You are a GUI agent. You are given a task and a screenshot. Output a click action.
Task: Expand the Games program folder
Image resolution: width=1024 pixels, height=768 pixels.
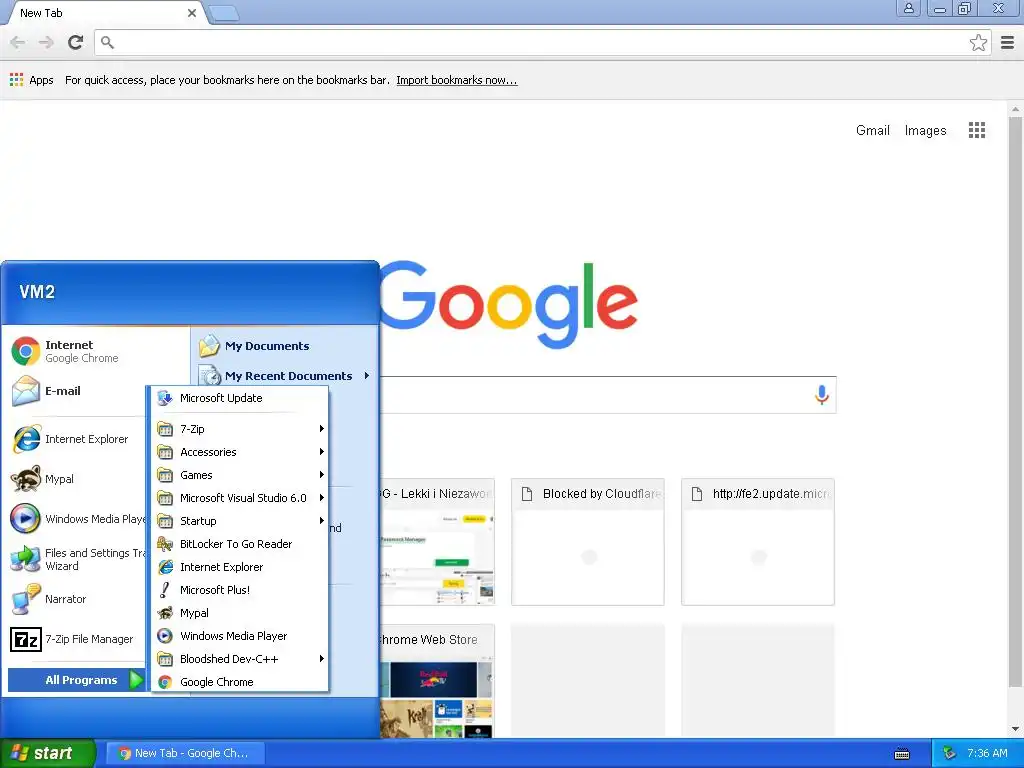click(x=240, y=475)
